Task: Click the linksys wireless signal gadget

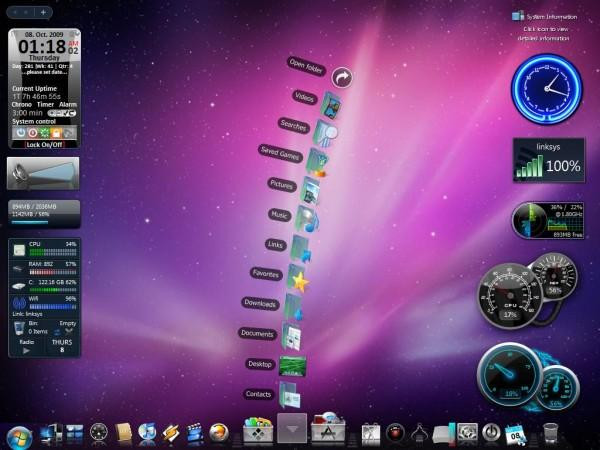Action: click(549, 160)
